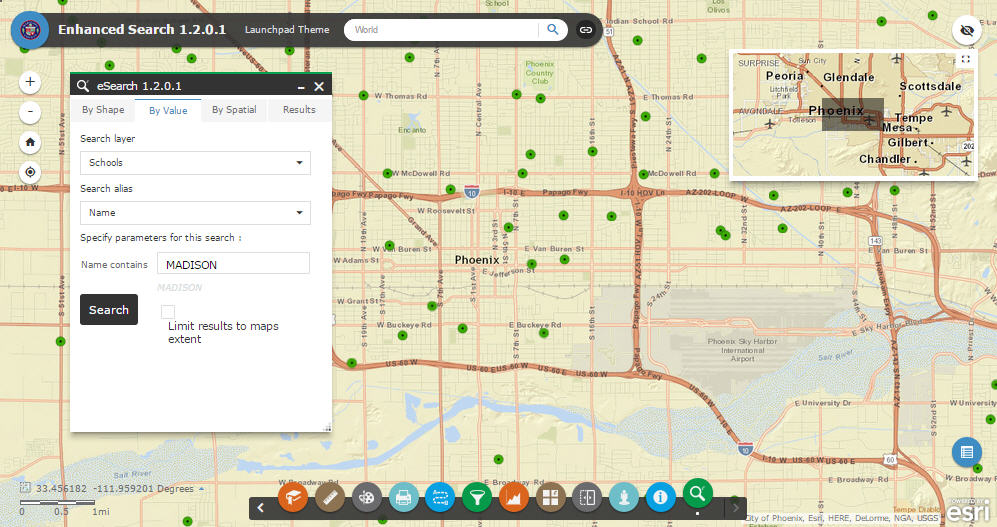Close the eSearch panel
Viewport: 997px width, 527px height.
click(319, 86)
